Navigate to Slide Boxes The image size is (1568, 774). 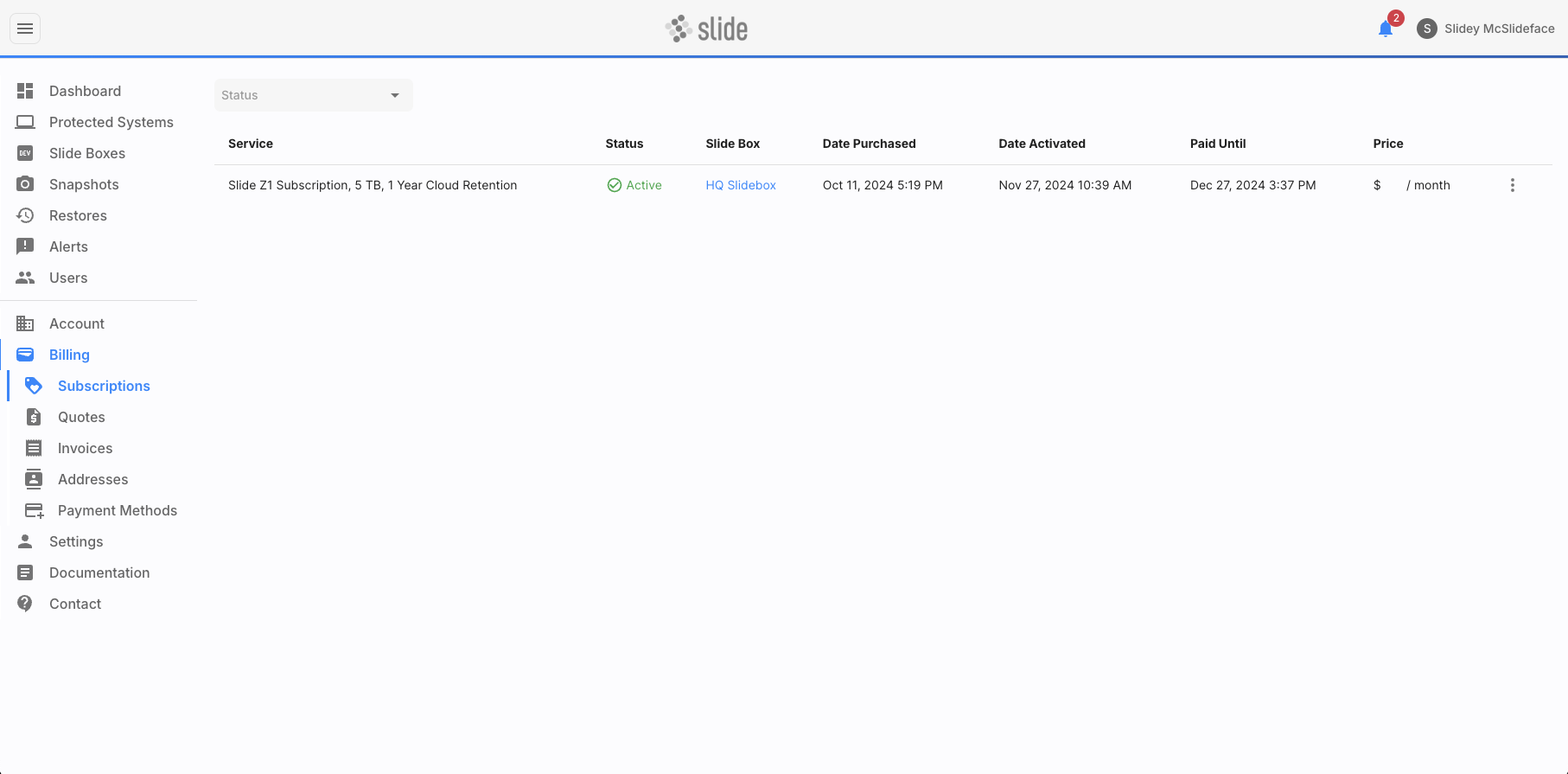click(x=87, y=153)
